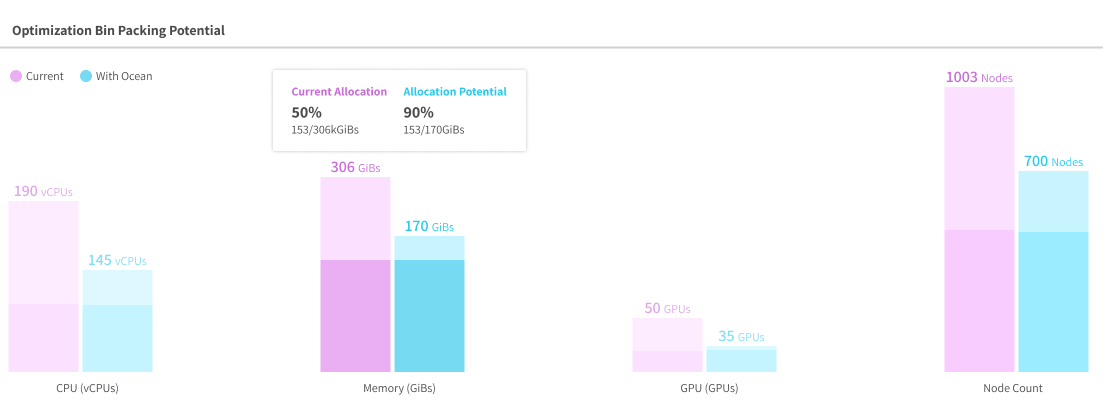This screenshot has height=417, width=1110.
Task: Click Current Allocation heading in tooltip
Action: coord(339,92)
